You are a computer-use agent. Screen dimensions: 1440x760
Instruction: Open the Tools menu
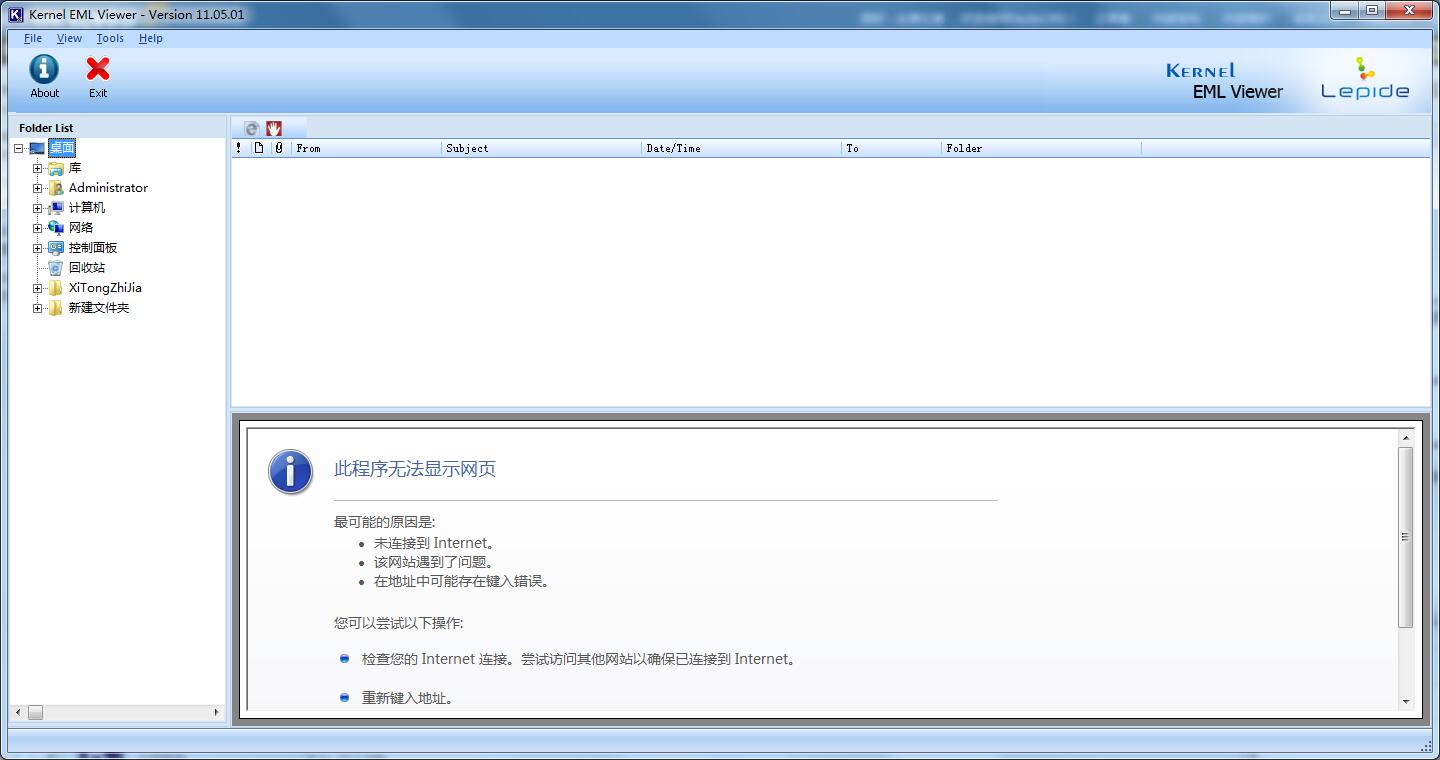(x=110, y=38)
